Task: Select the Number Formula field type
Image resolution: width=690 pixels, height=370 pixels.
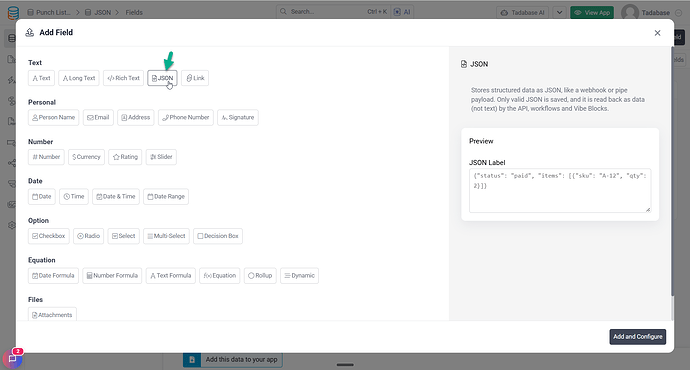Action: click(x=112, y=275)
